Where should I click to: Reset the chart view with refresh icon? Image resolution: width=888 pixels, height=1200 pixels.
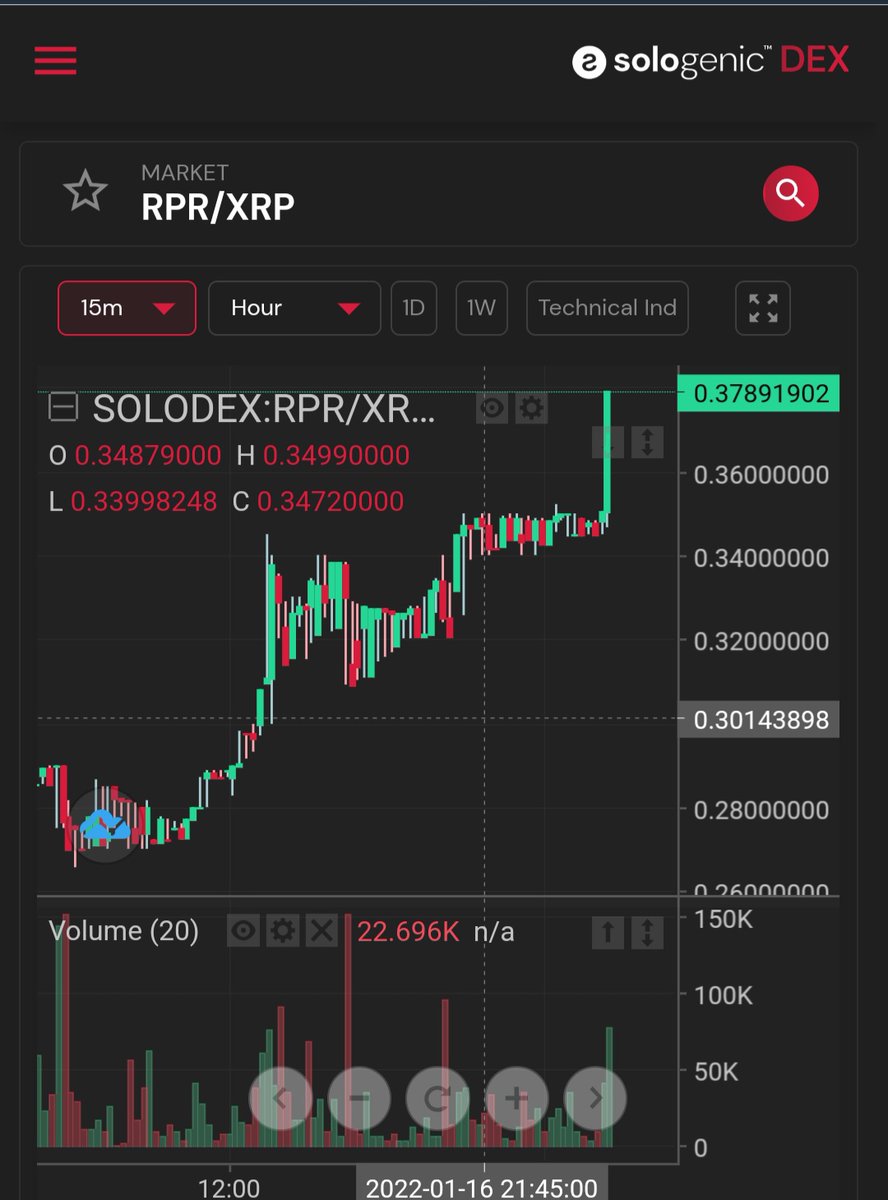click(438, 1098)
